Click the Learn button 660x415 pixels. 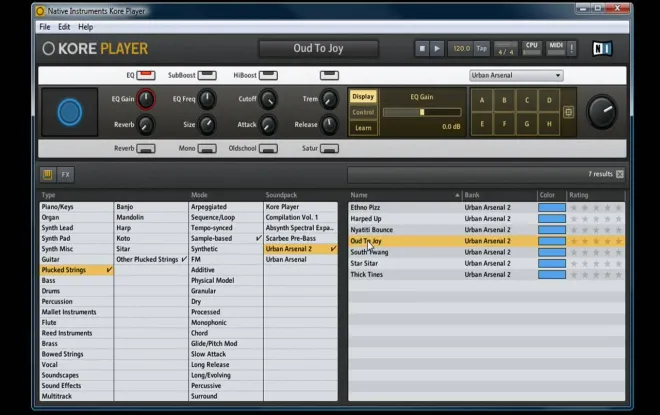363,128
